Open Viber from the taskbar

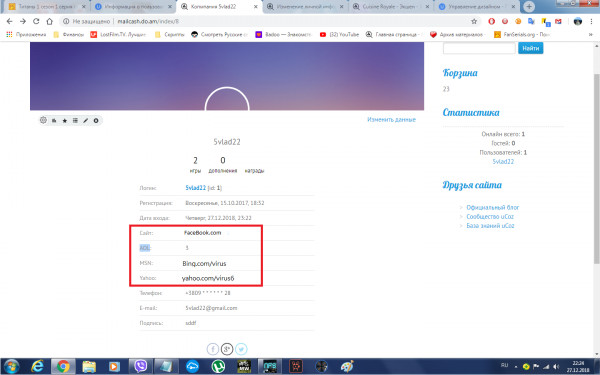point(140,366)
